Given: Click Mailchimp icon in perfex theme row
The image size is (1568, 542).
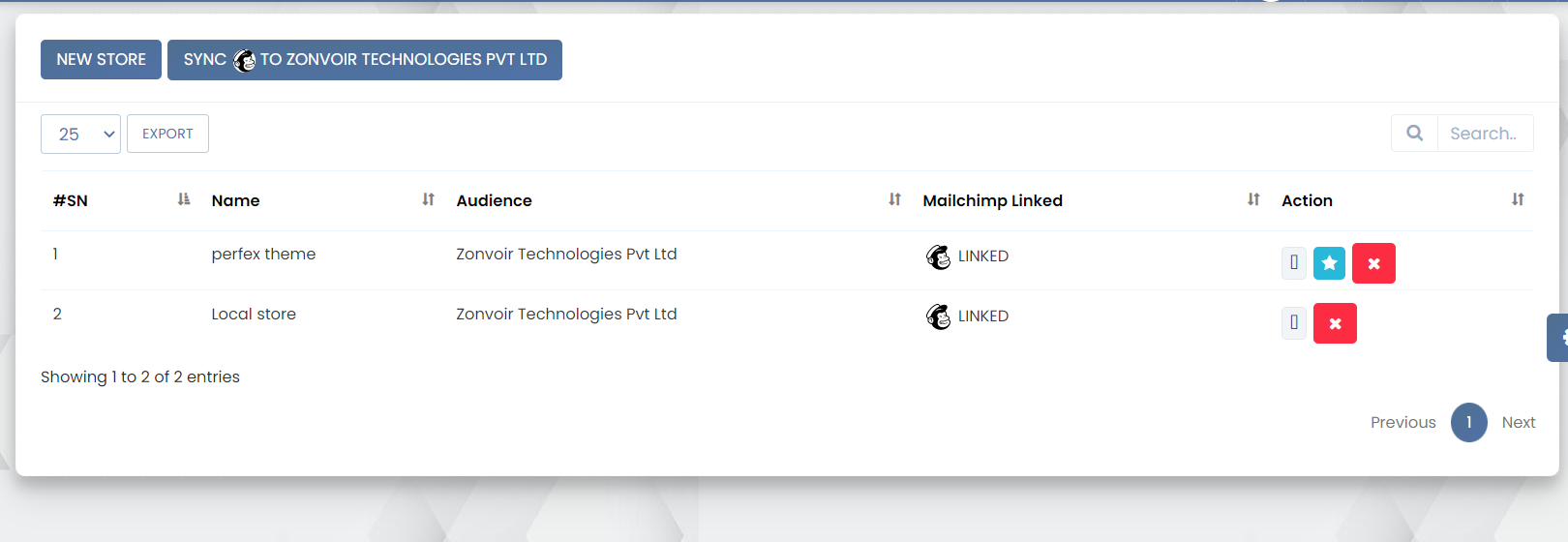Looking at the screenshot, I should [x=938, y=256].
